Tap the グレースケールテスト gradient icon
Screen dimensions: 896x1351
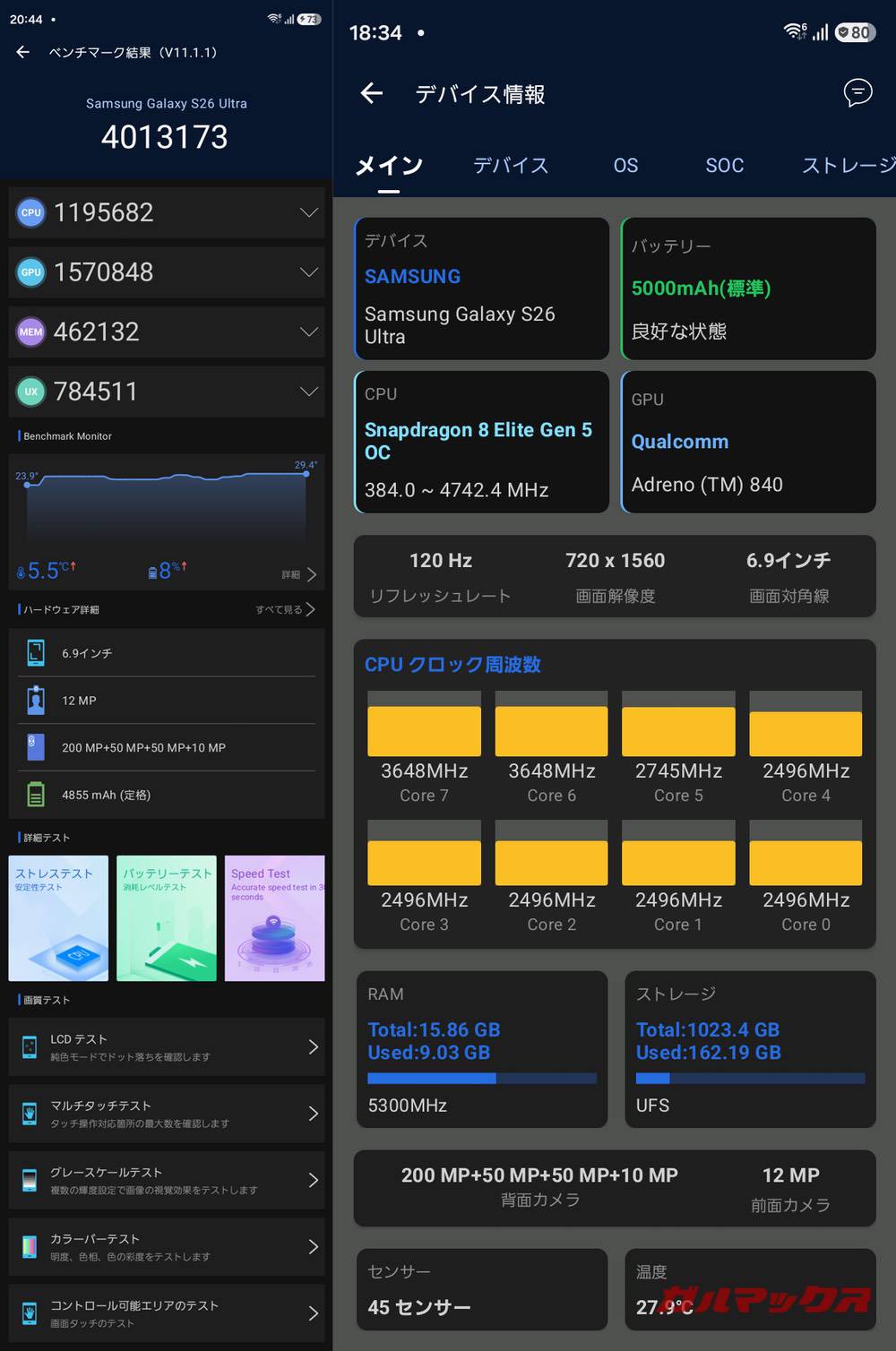tap(30, 1180)
